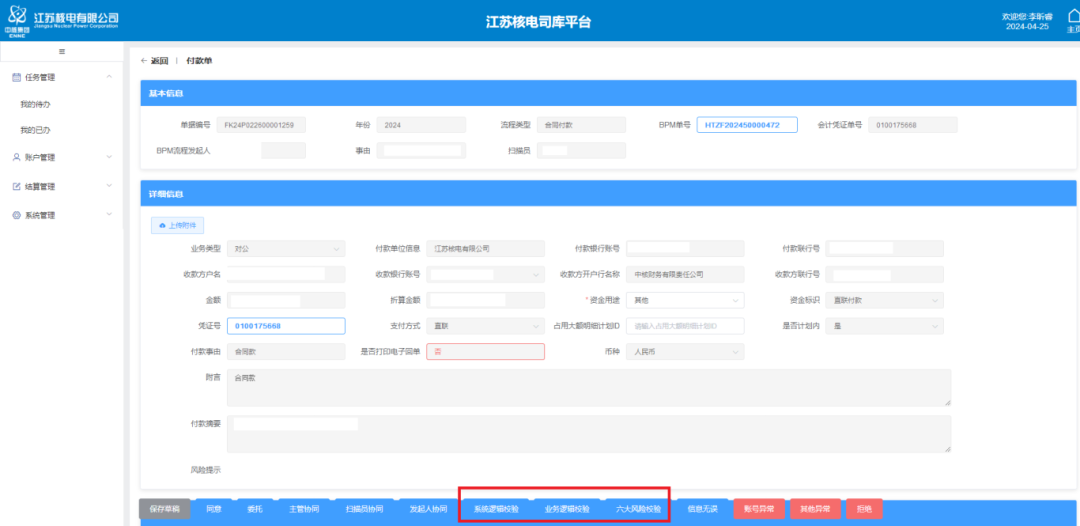Open 我的待办 in the sidebar
The height and width of the screenshot is (526, 1080).
(35, 104)
